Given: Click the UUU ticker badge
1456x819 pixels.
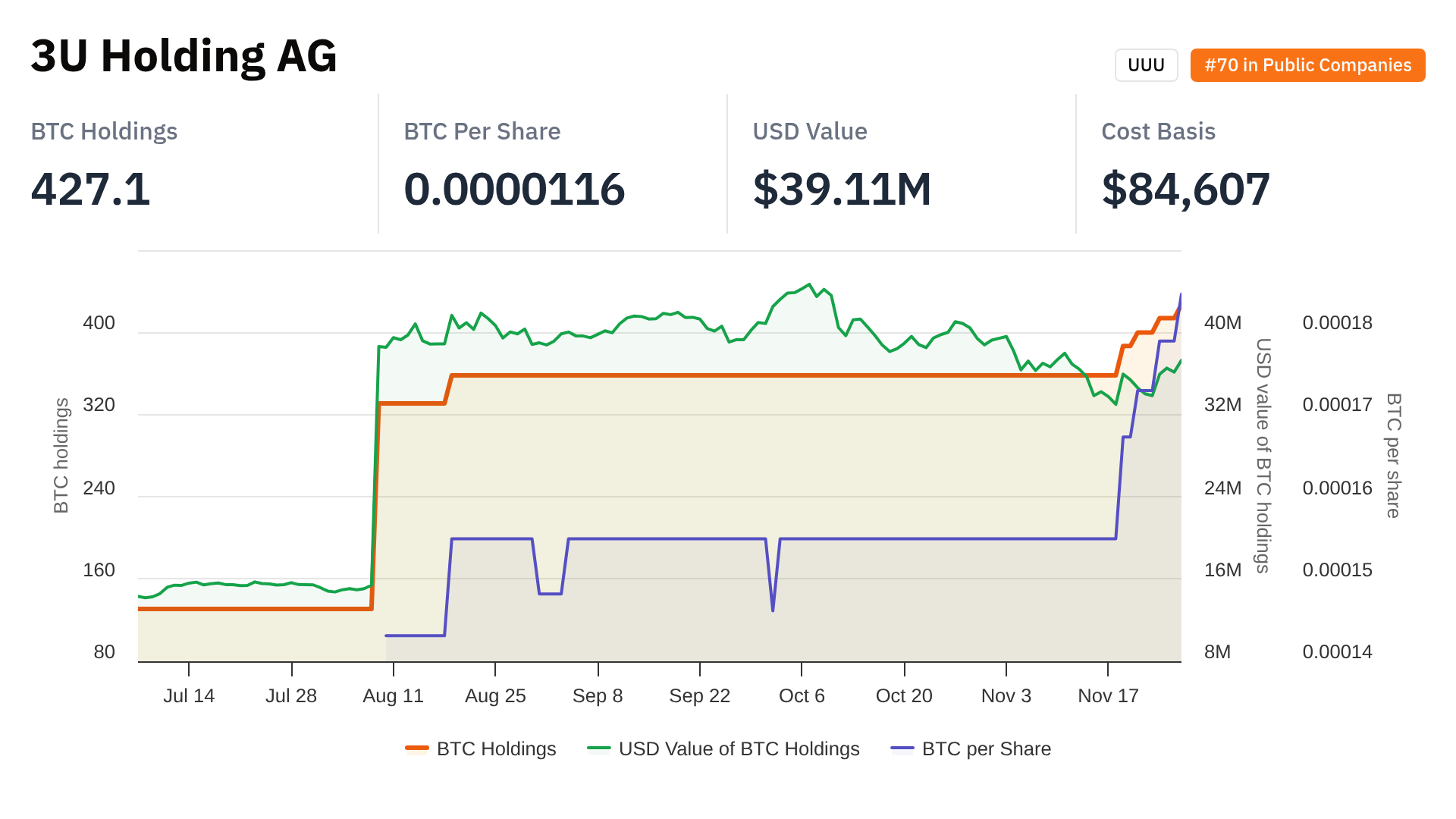Looking at the screenshot, I should click(1145, 65).
